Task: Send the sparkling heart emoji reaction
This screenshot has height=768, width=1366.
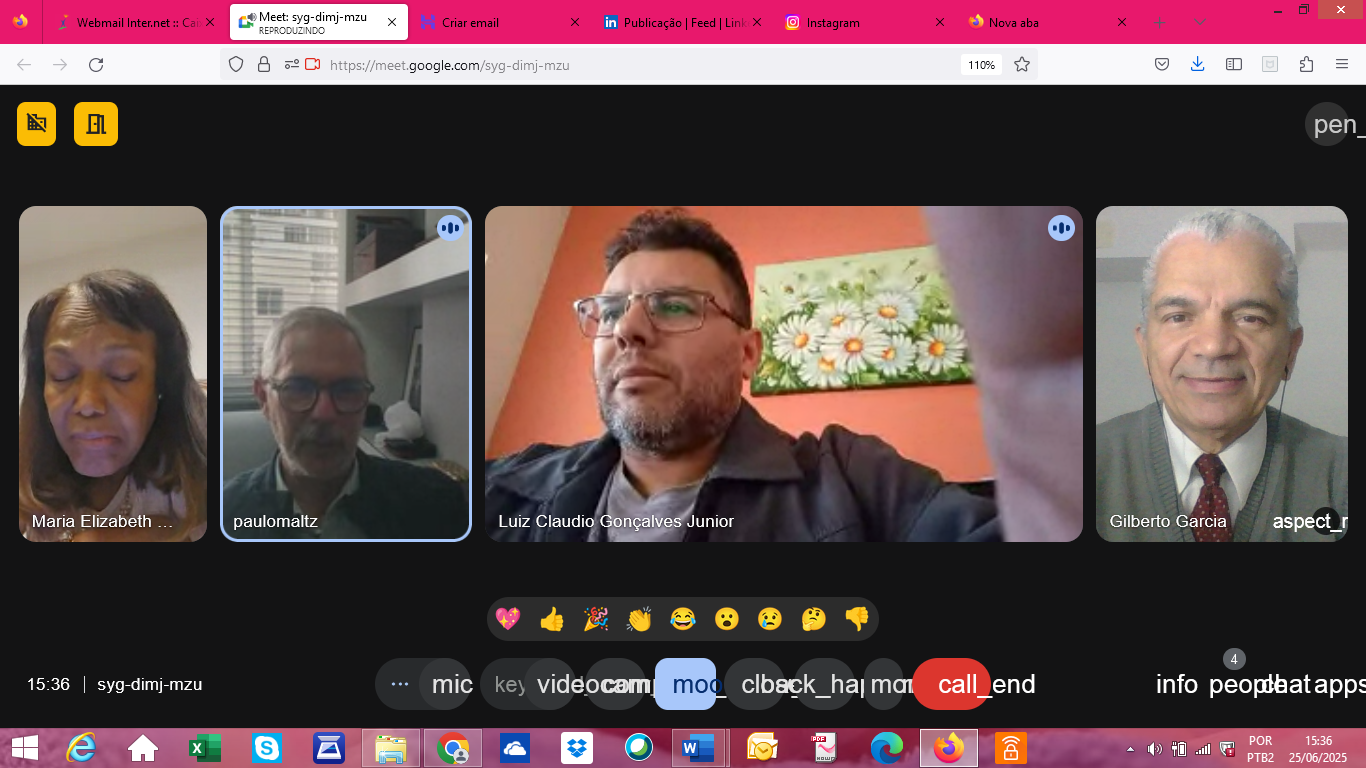Action: point(508,620)
